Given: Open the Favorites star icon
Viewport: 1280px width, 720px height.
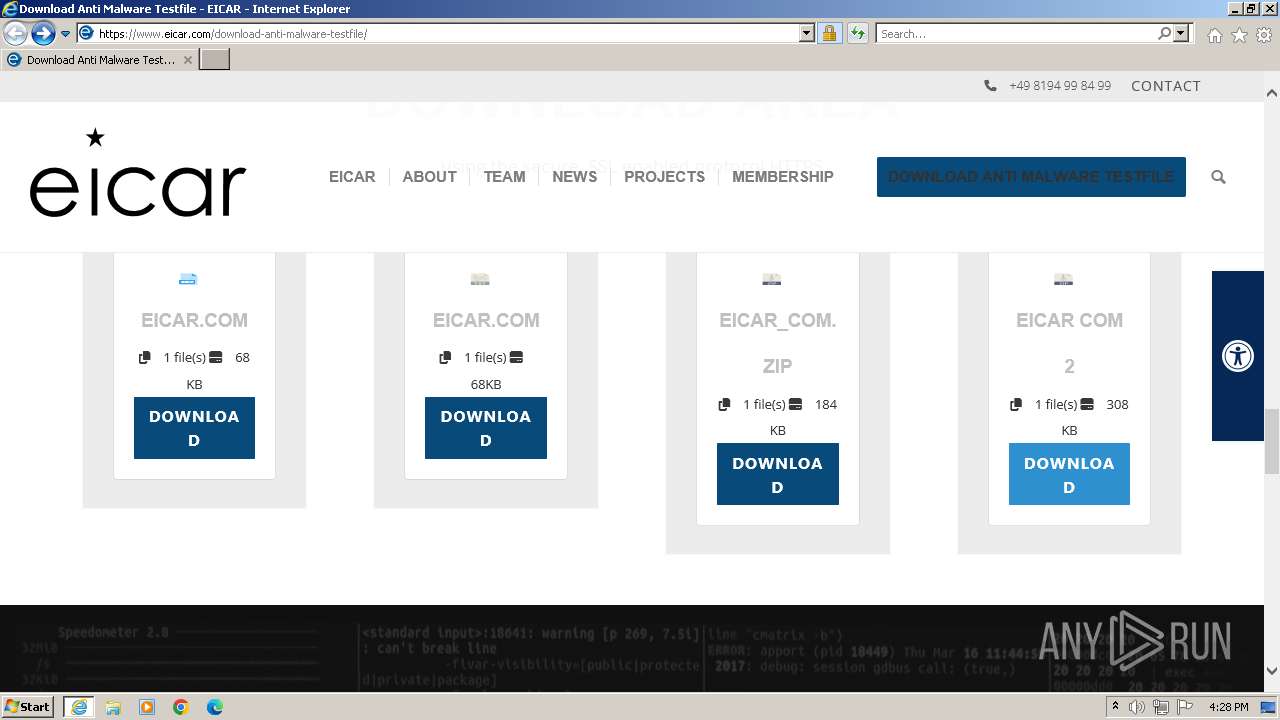Looking at the screenshot, I should point(1239,35).
